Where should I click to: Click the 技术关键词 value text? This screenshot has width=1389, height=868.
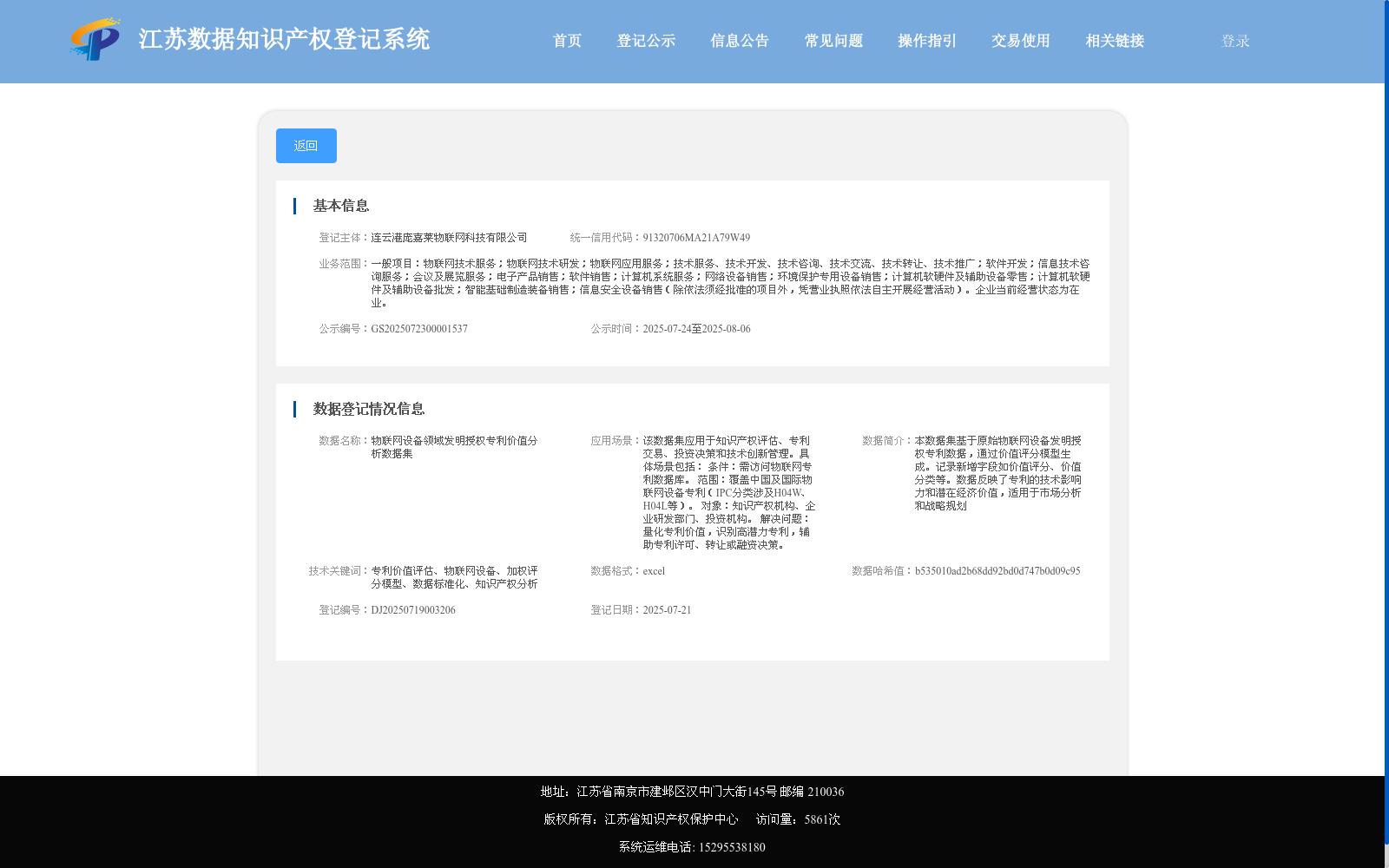pyautogui.click(x=454, y=577)
